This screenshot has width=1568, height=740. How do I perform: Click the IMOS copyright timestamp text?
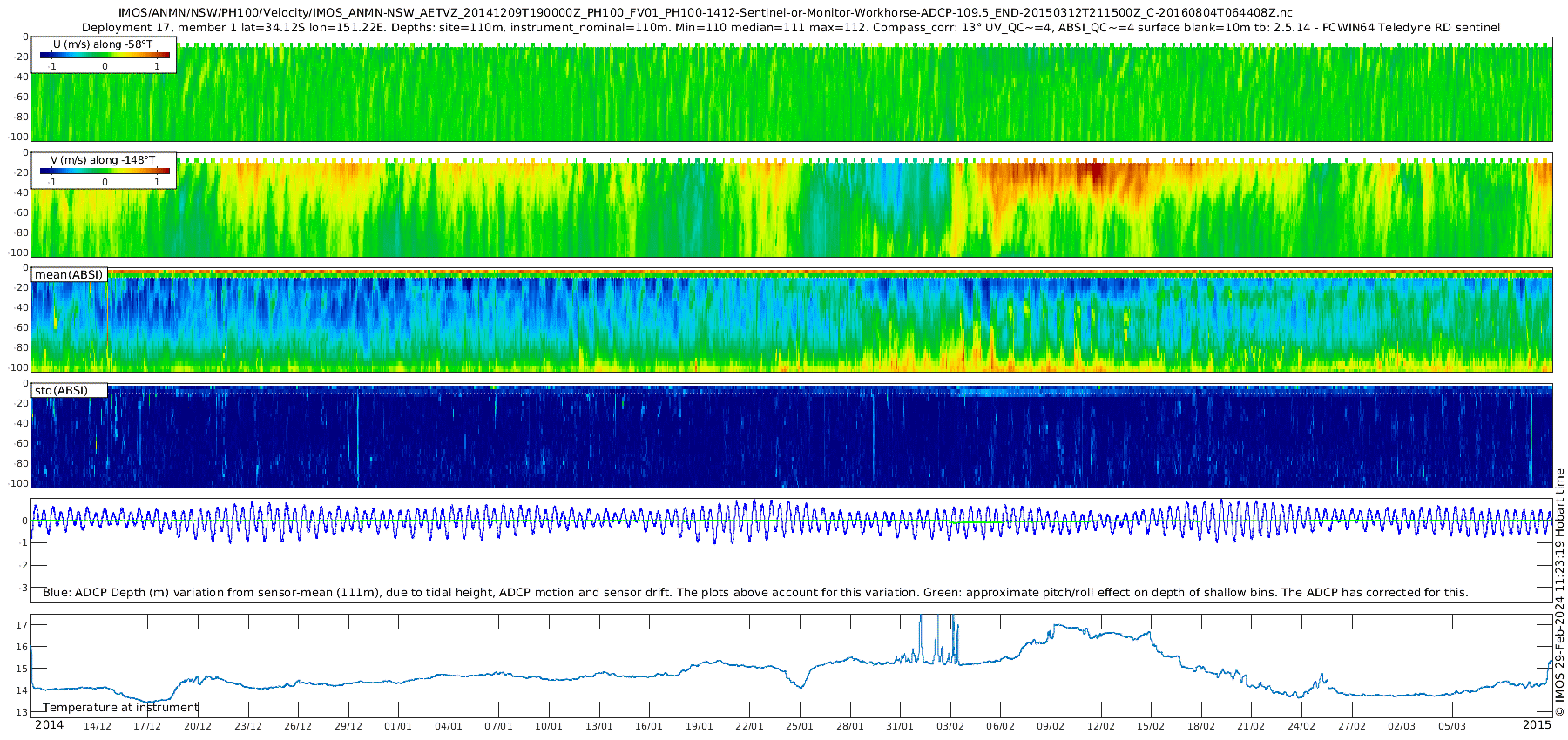(1559, 592)
